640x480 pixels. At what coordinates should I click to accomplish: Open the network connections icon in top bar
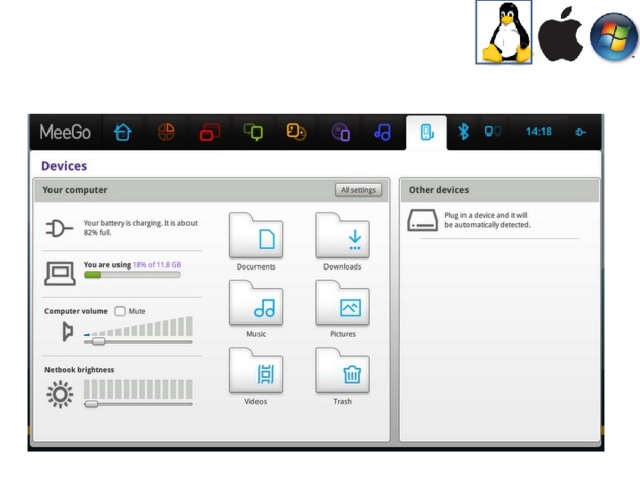point(493,131)
